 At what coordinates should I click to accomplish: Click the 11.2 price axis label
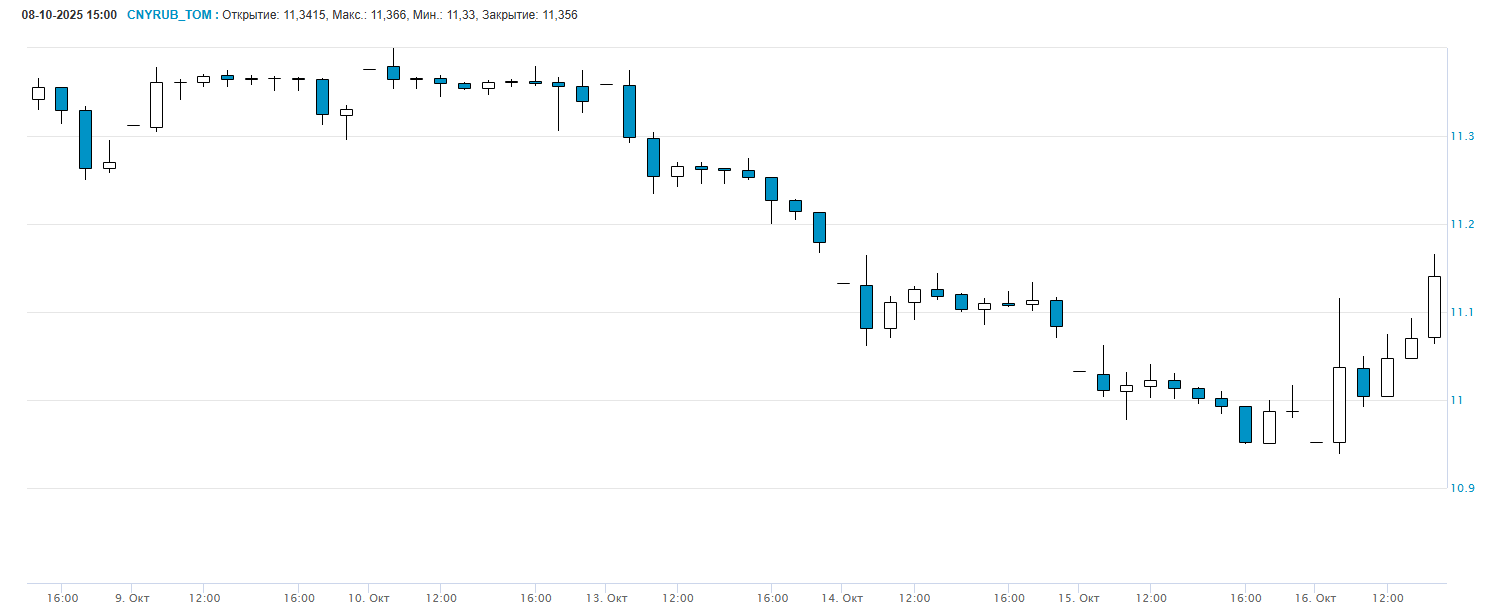pyautogui.click(x=1463, y=224)
